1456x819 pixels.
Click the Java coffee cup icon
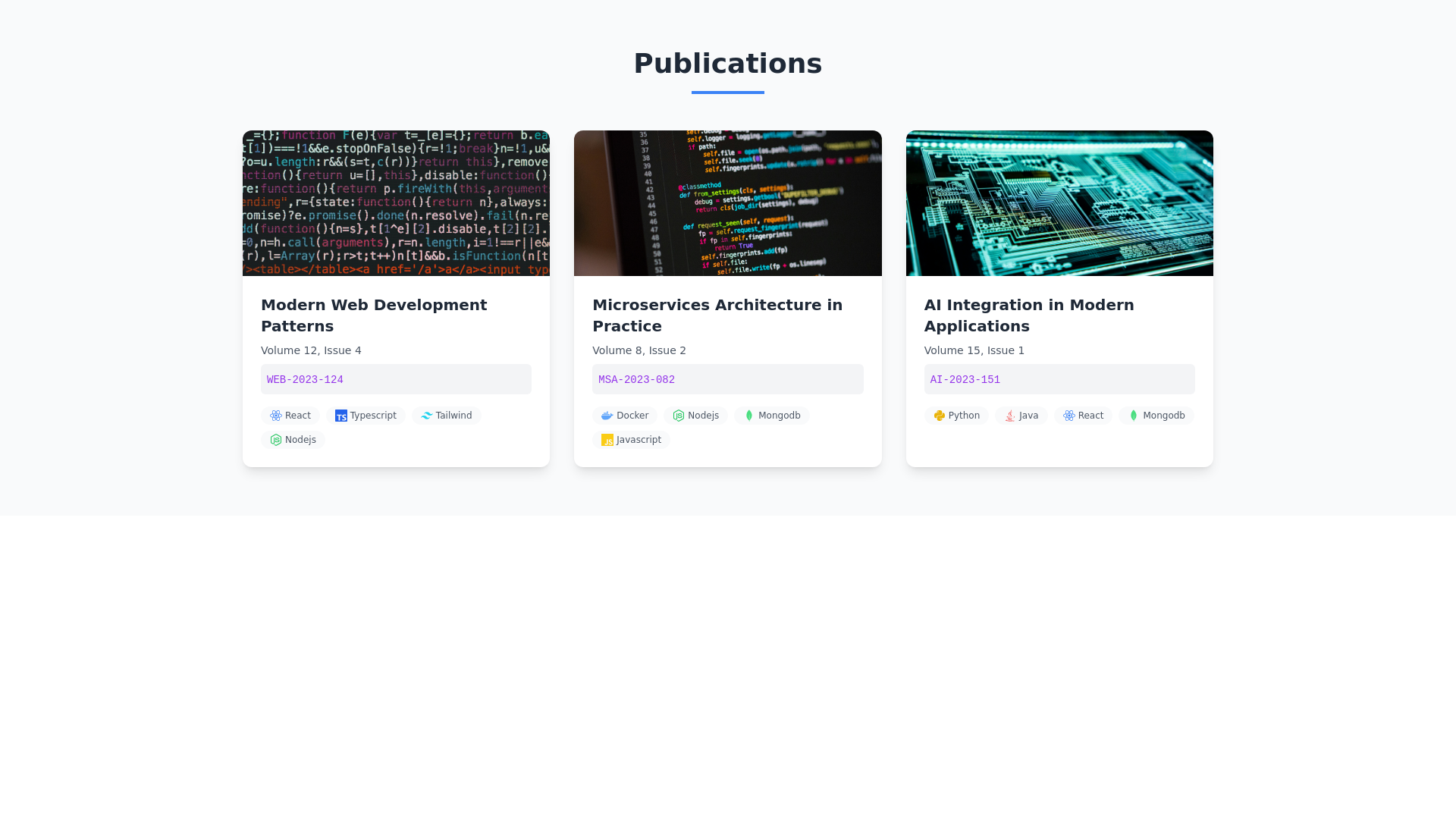tap(1010, 416)
